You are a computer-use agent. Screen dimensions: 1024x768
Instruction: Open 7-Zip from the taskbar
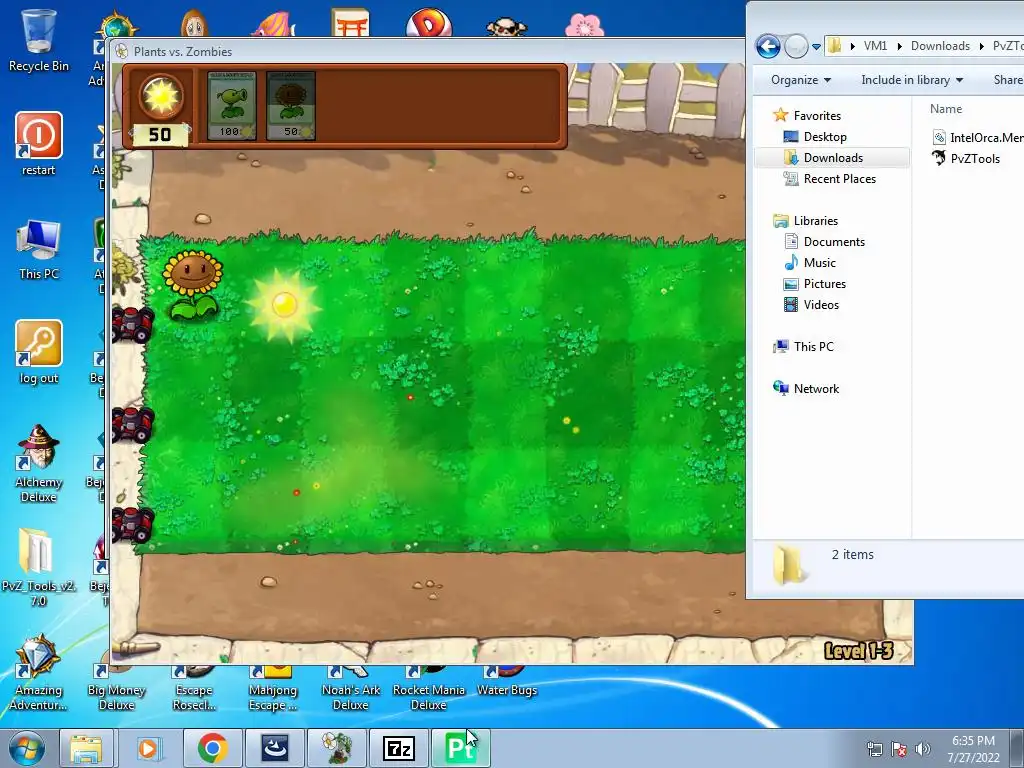click(399, 748)
